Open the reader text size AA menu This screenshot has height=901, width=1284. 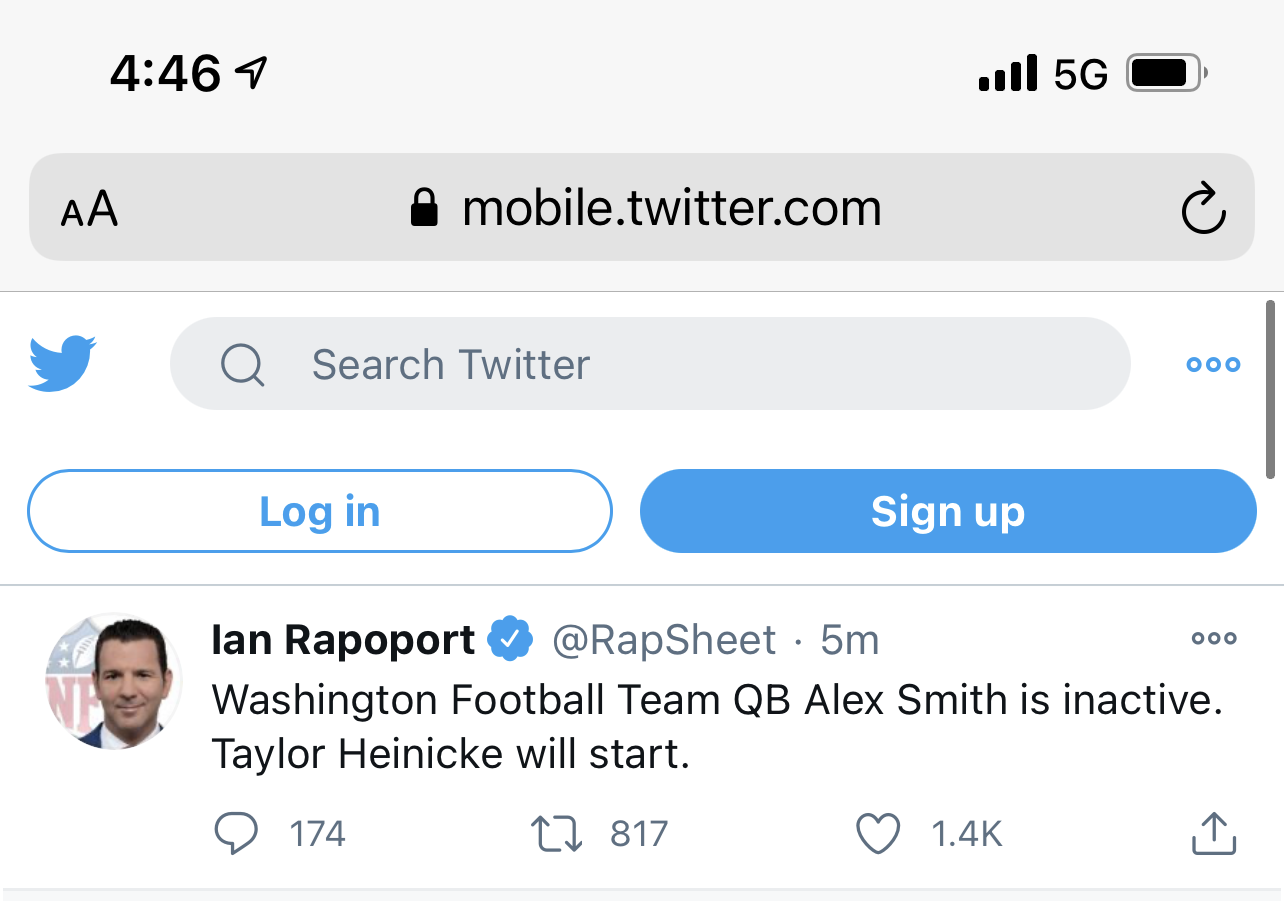click(89, 209)
